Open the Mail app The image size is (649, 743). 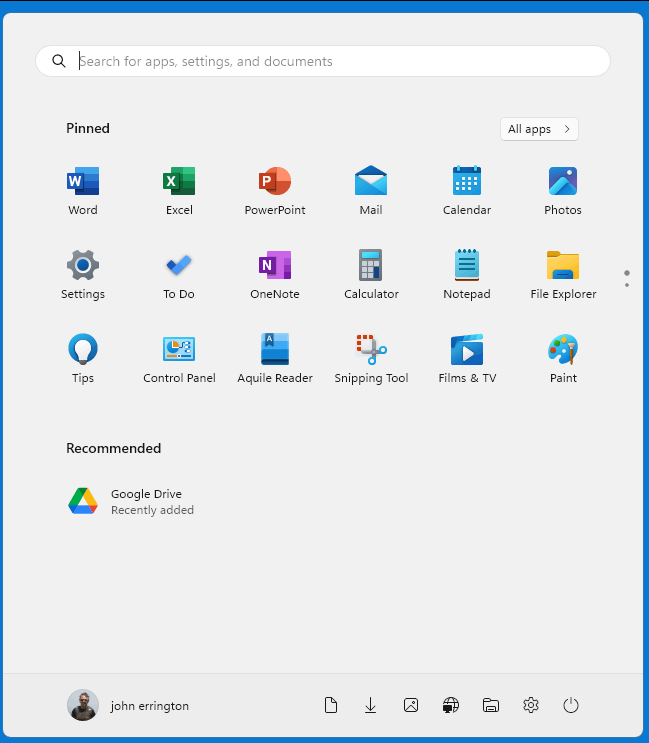(371, 190)
